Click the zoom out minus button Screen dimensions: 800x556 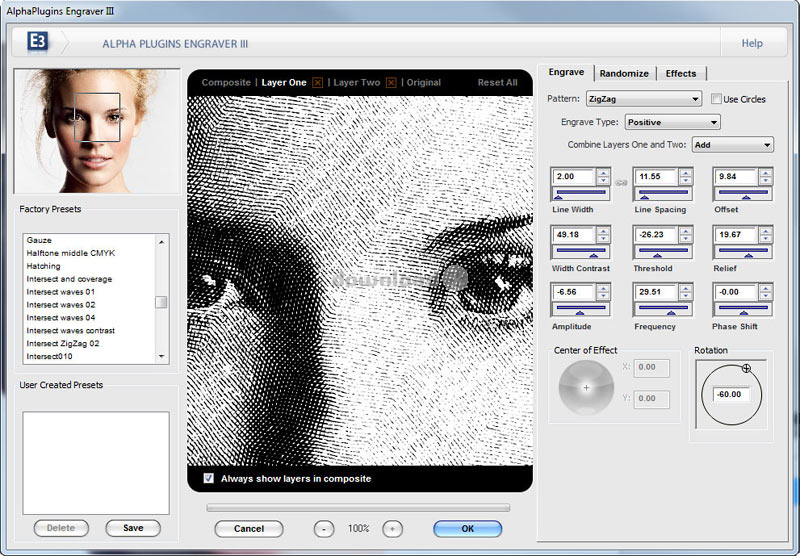coord(323,528)
